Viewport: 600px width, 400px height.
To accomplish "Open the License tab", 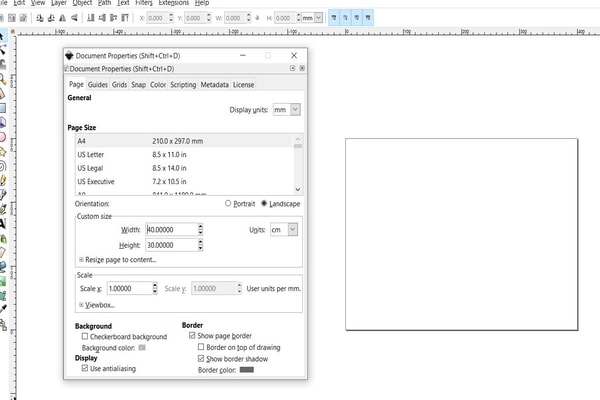I will tap(243, 85).
